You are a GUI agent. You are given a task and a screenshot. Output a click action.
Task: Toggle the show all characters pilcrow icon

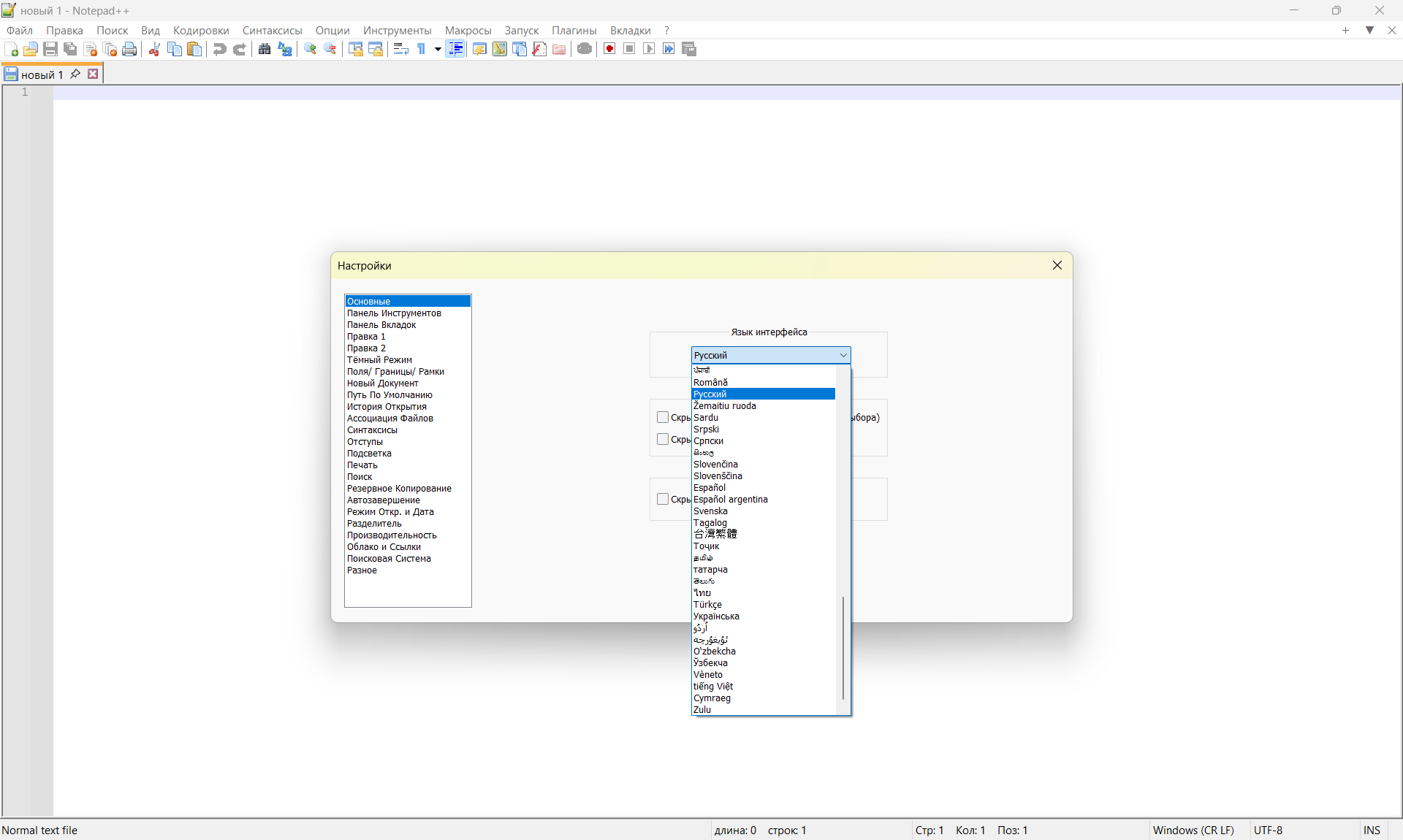422,49
